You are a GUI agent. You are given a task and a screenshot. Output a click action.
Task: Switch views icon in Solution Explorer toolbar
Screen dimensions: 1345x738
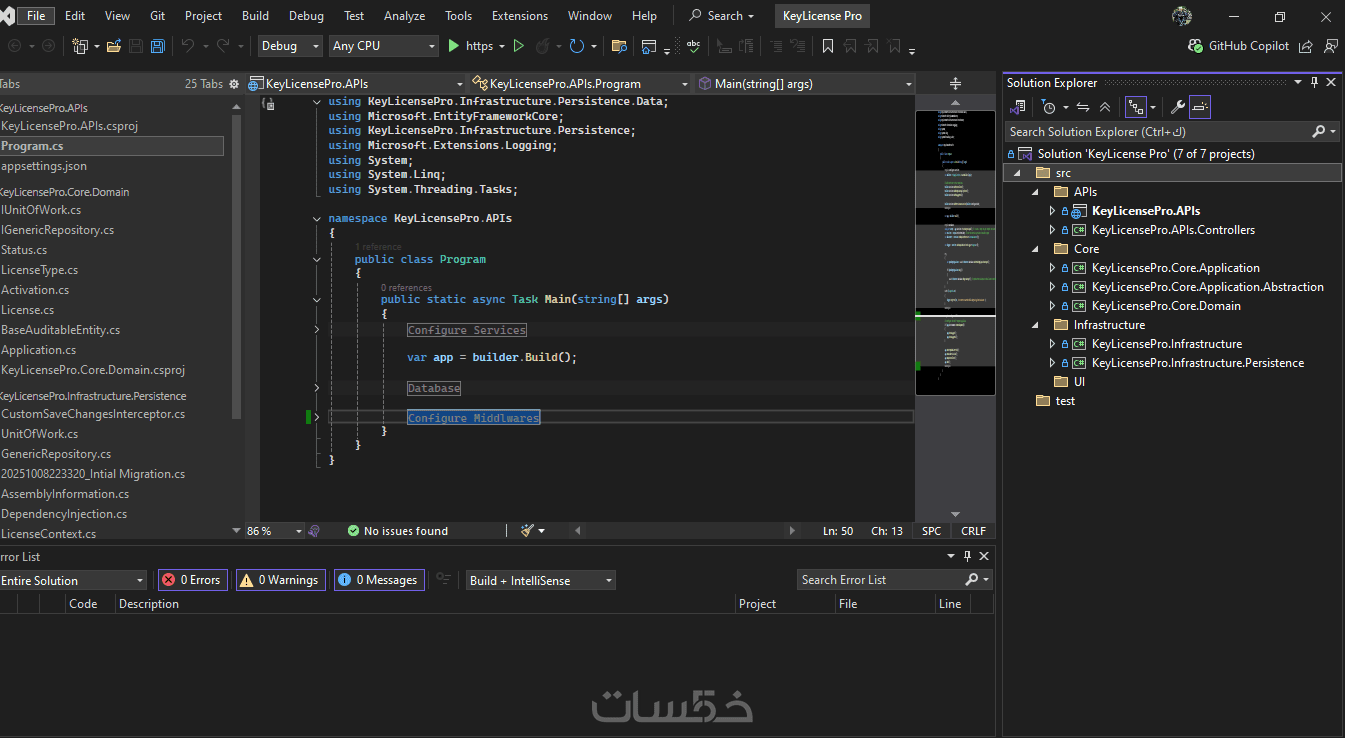pos(1018,107)
